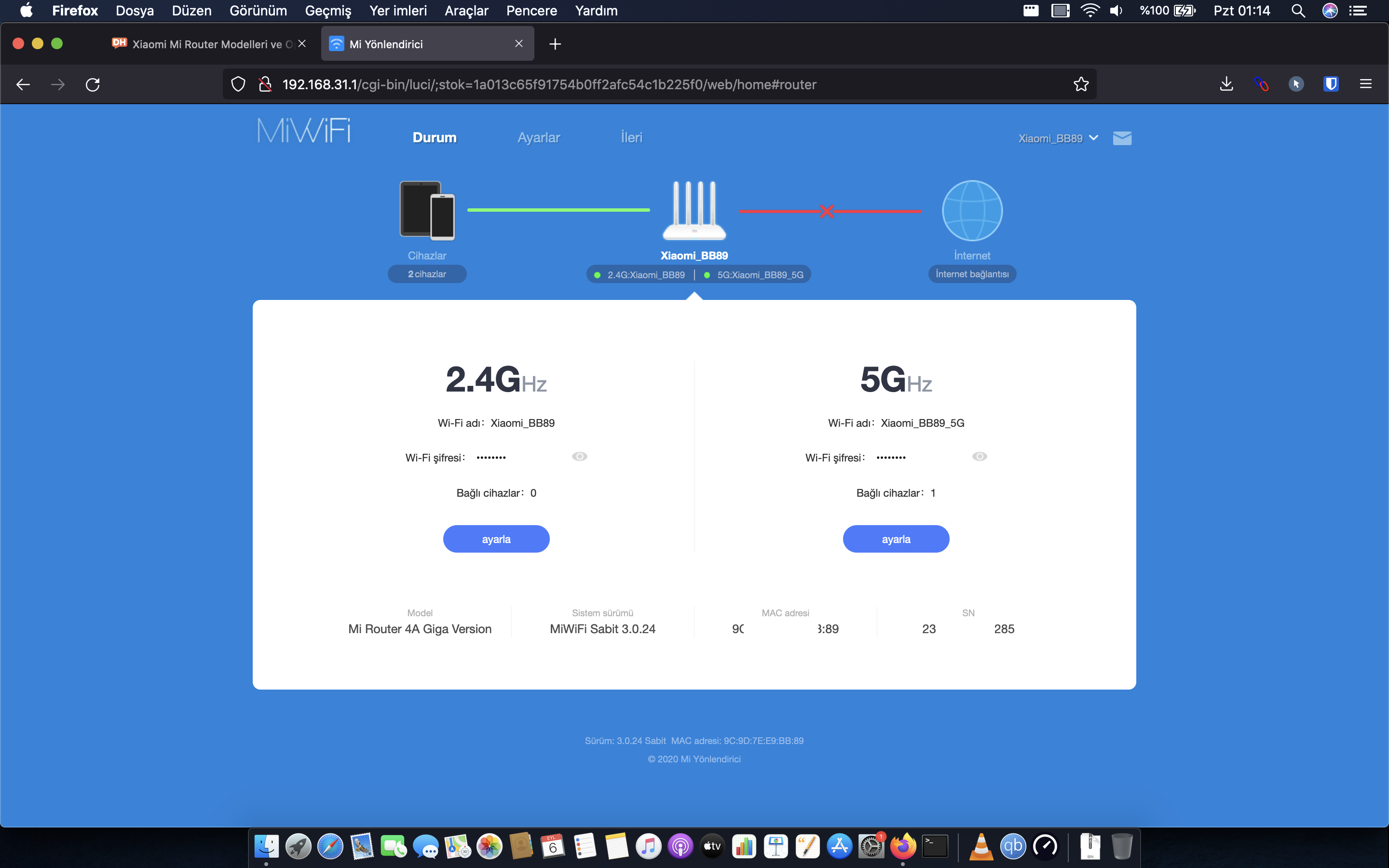This screenshot has width=1389, height=868.
Task: Close the Xiaomi Mi Router Modelleri tab
Action: tap(302, 43)
